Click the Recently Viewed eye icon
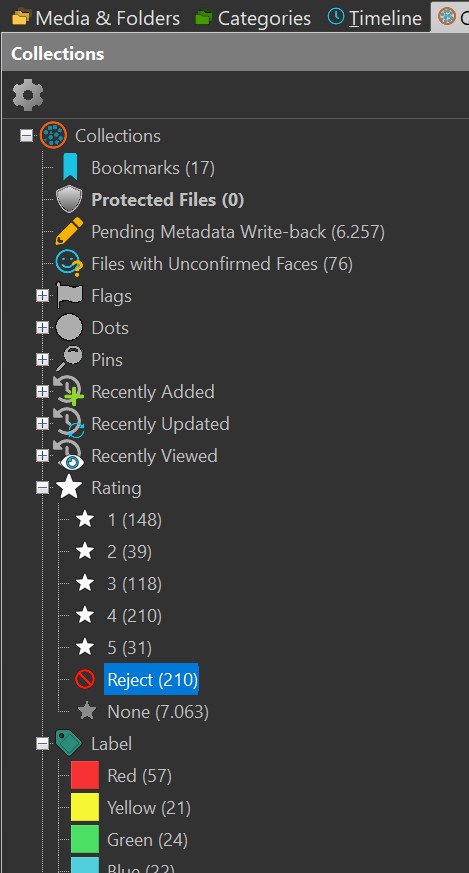This screenshot has height=873, width=469. pos(69,457)
